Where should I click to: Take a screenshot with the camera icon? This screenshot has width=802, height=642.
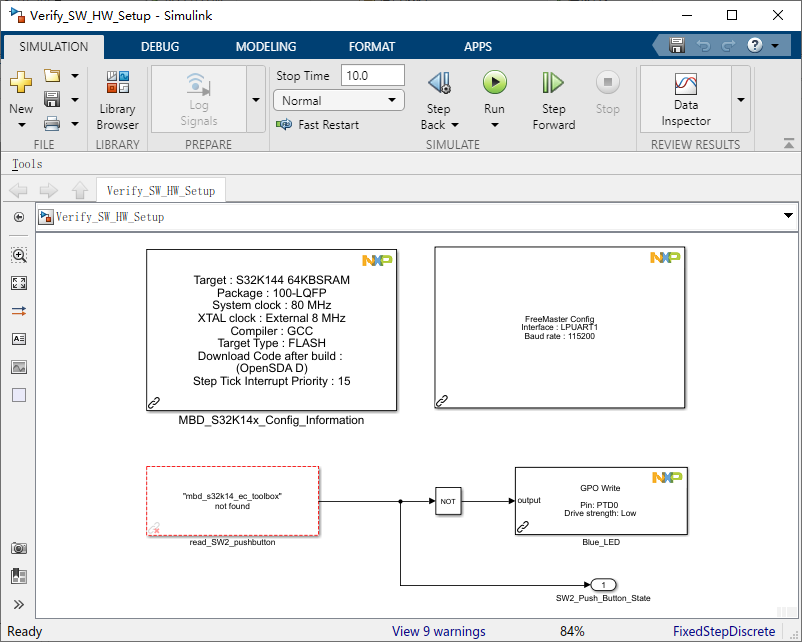pyautogui.click(x=19, y=548)
